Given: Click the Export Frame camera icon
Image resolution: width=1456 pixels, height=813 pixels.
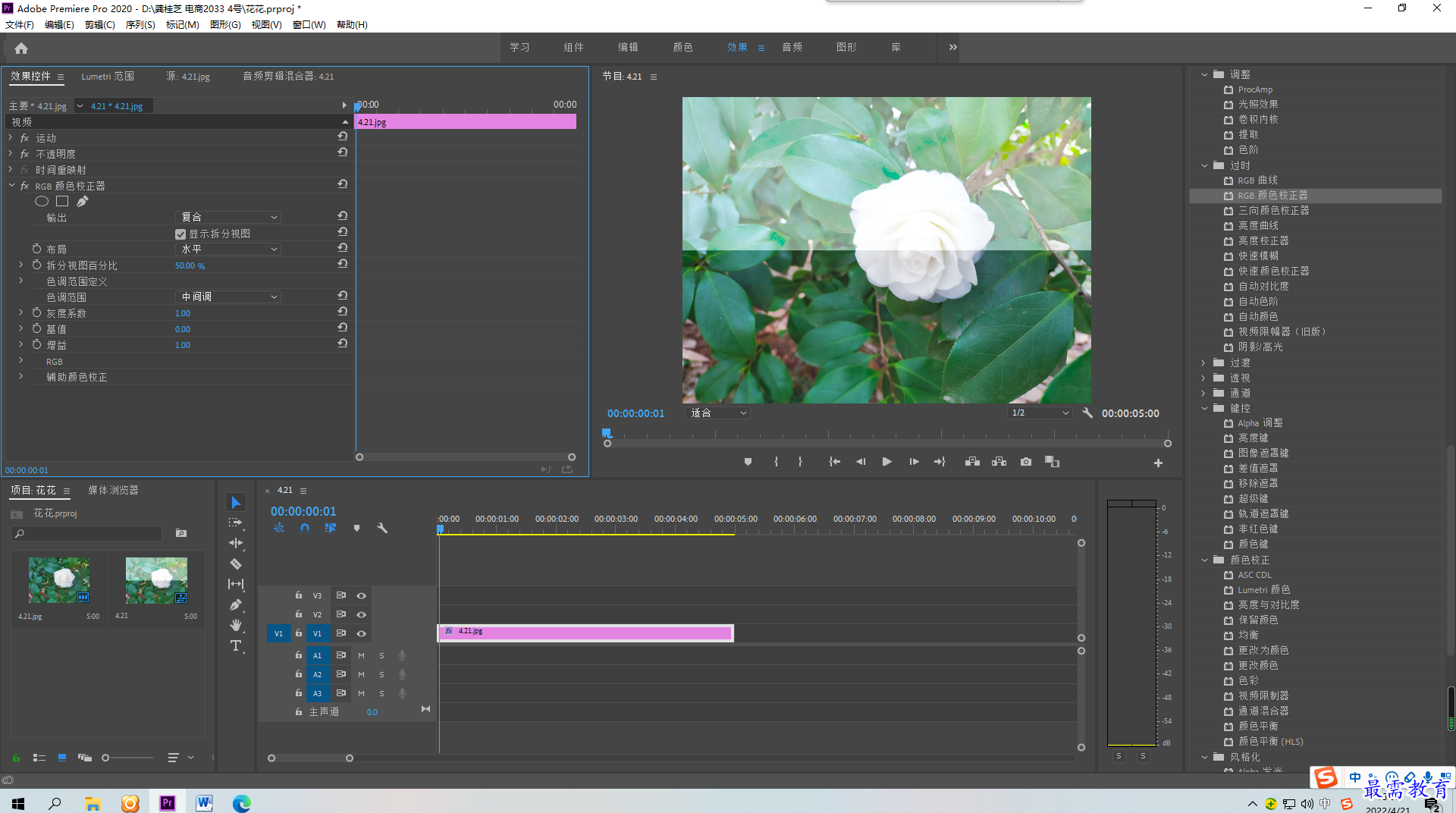Looking at the screenshot, I should (x=1026, y=462).
